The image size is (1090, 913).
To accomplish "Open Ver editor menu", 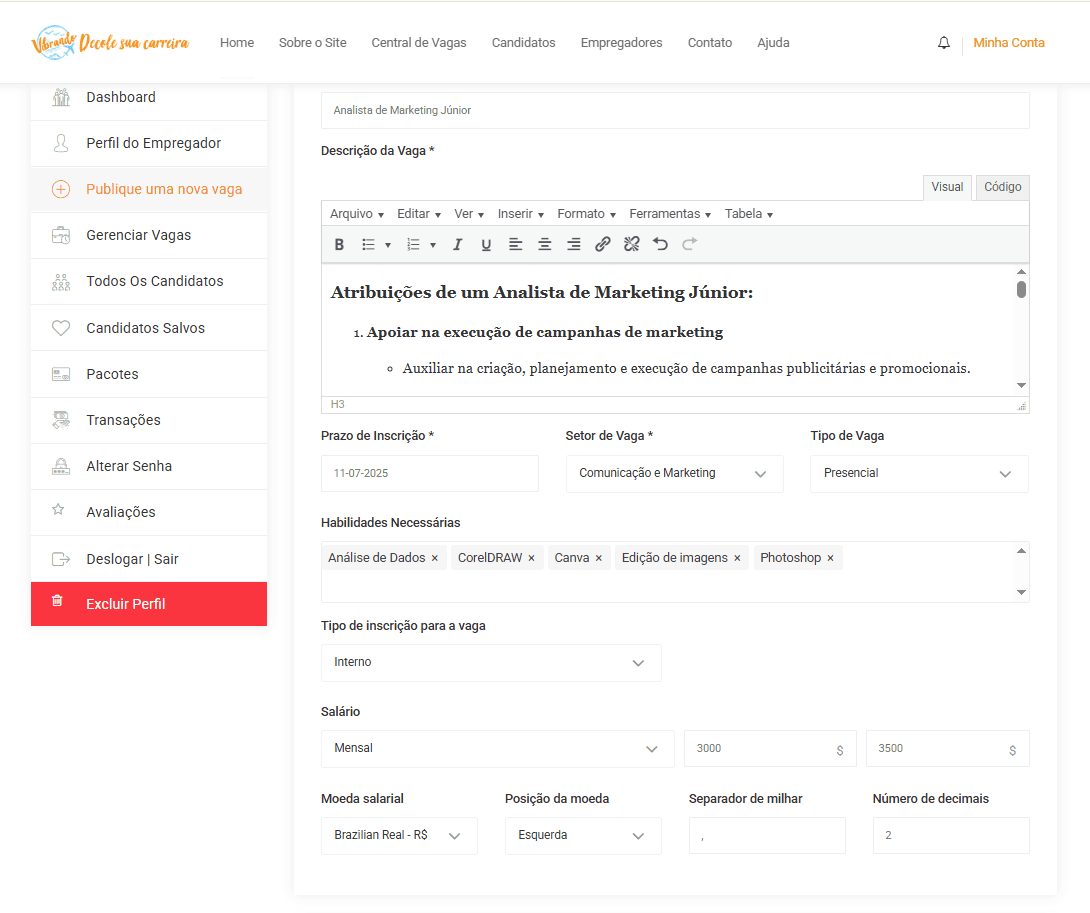I will [x=469, y=214].
